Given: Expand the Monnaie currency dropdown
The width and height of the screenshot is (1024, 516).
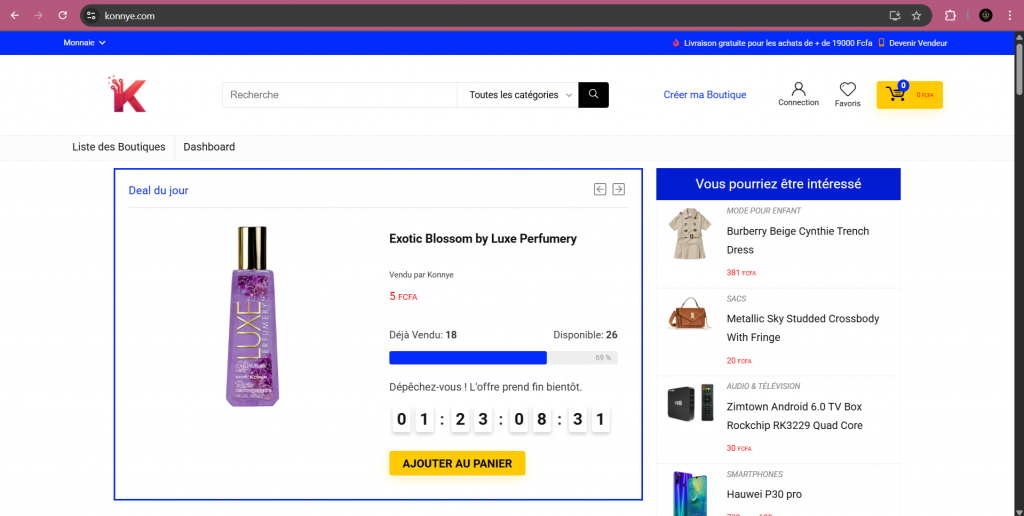Looking at the screenshot, I should point(84,43).
